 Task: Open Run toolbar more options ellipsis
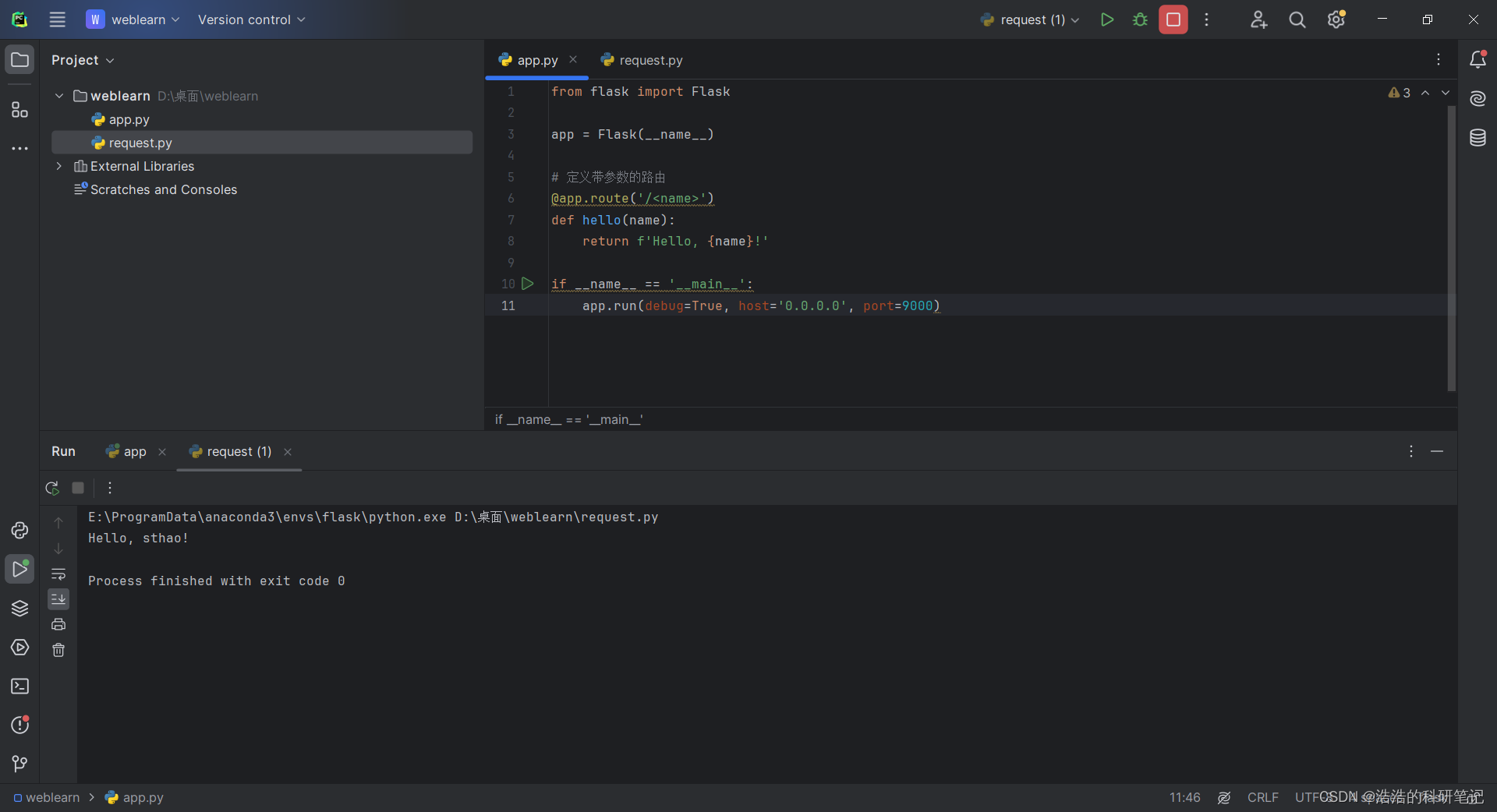coord(110,488)
